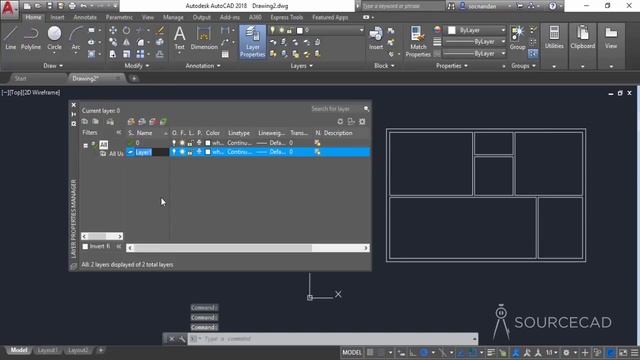
Task: Choose the Move tool in Modify panel
Action: pos(113,30)
